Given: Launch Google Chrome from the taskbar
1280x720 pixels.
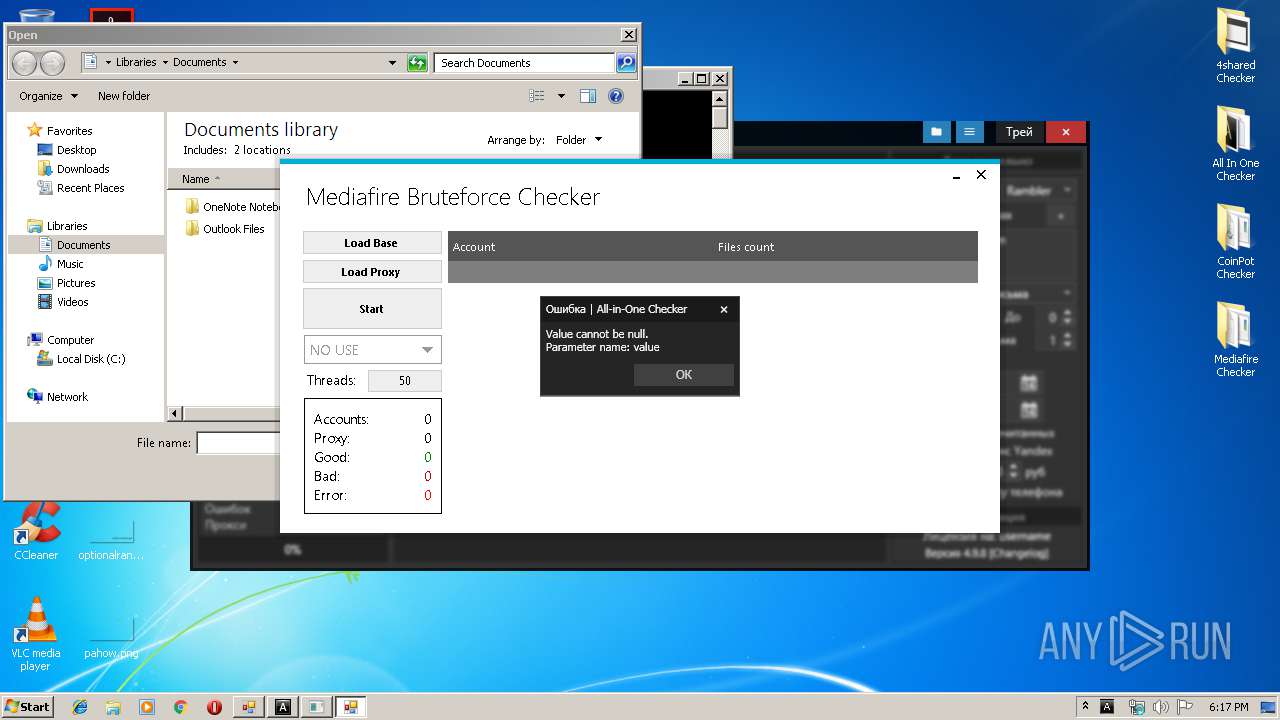Looking at the screenshot, I should coord(181,707).
